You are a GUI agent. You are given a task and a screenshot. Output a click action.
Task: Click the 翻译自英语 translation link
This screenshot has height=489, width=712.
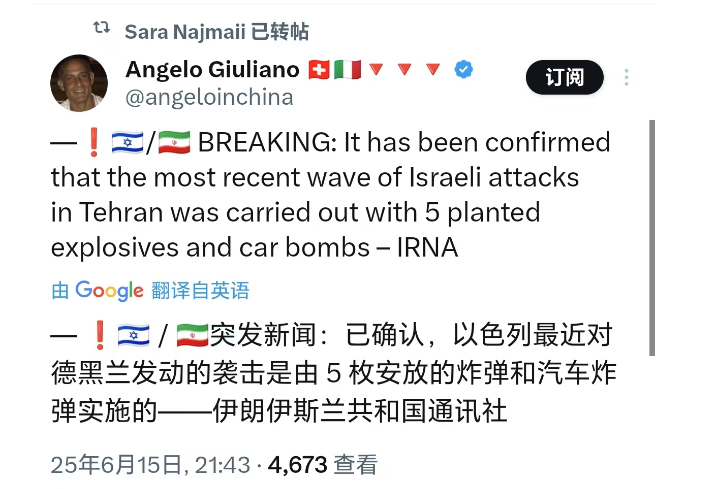(200, 291)
